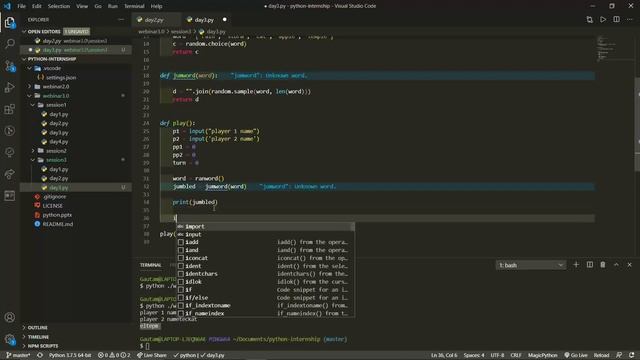Click Spaces: 4 indentation setting
640x360 pixels.
474,355
